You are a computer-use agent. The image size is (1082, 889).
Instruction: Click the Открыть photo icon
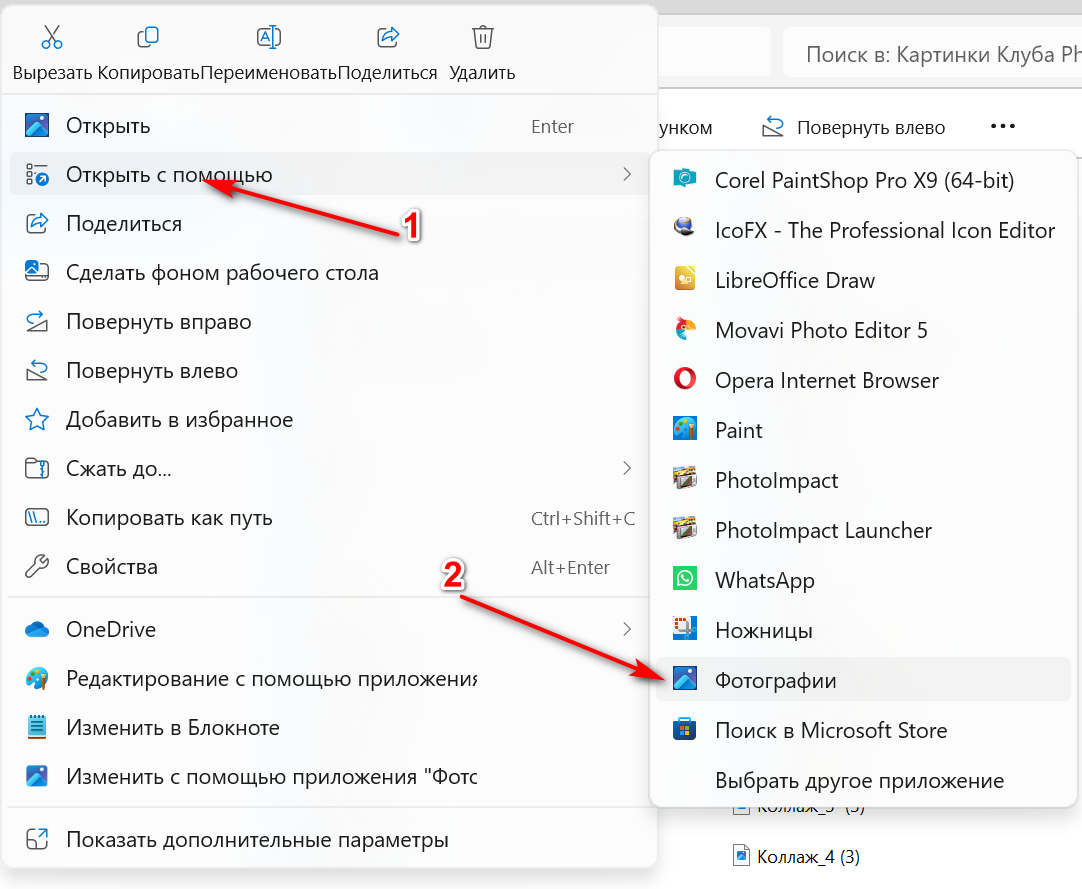(x=37, y=126)
